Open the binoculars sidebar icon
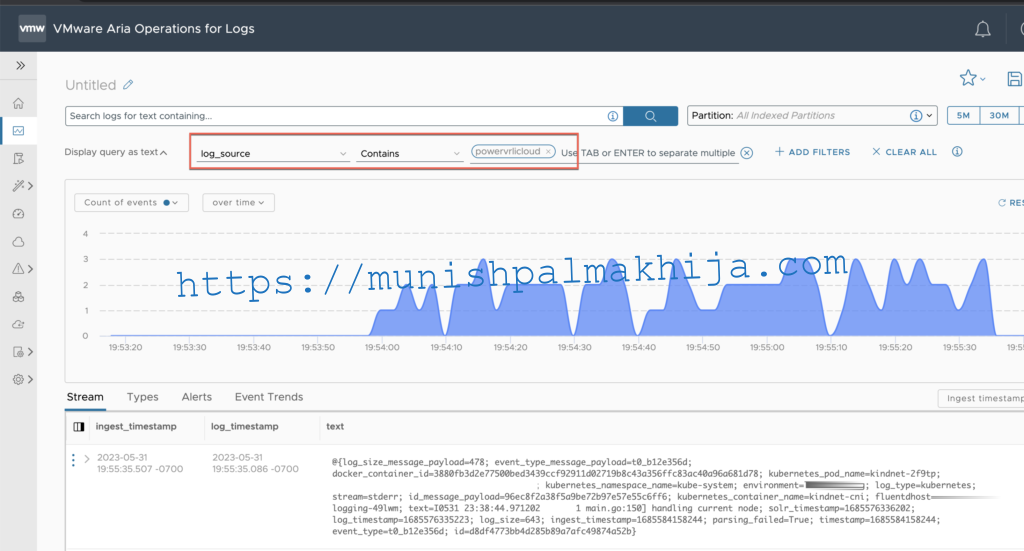 click(x=18, y=296)
